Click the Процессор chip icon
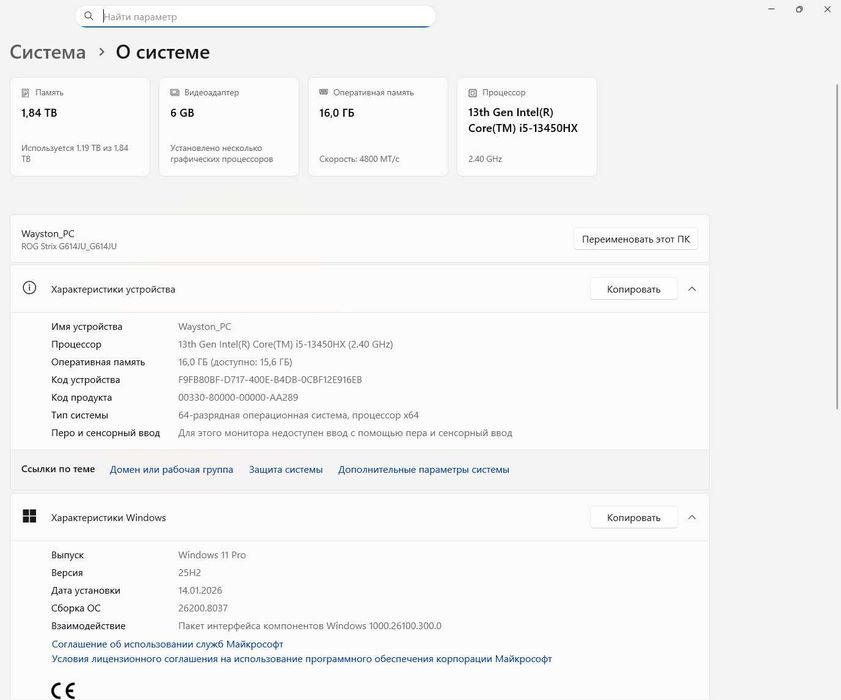Viewport: 841px width, 700px height. [x=473, y=92]
